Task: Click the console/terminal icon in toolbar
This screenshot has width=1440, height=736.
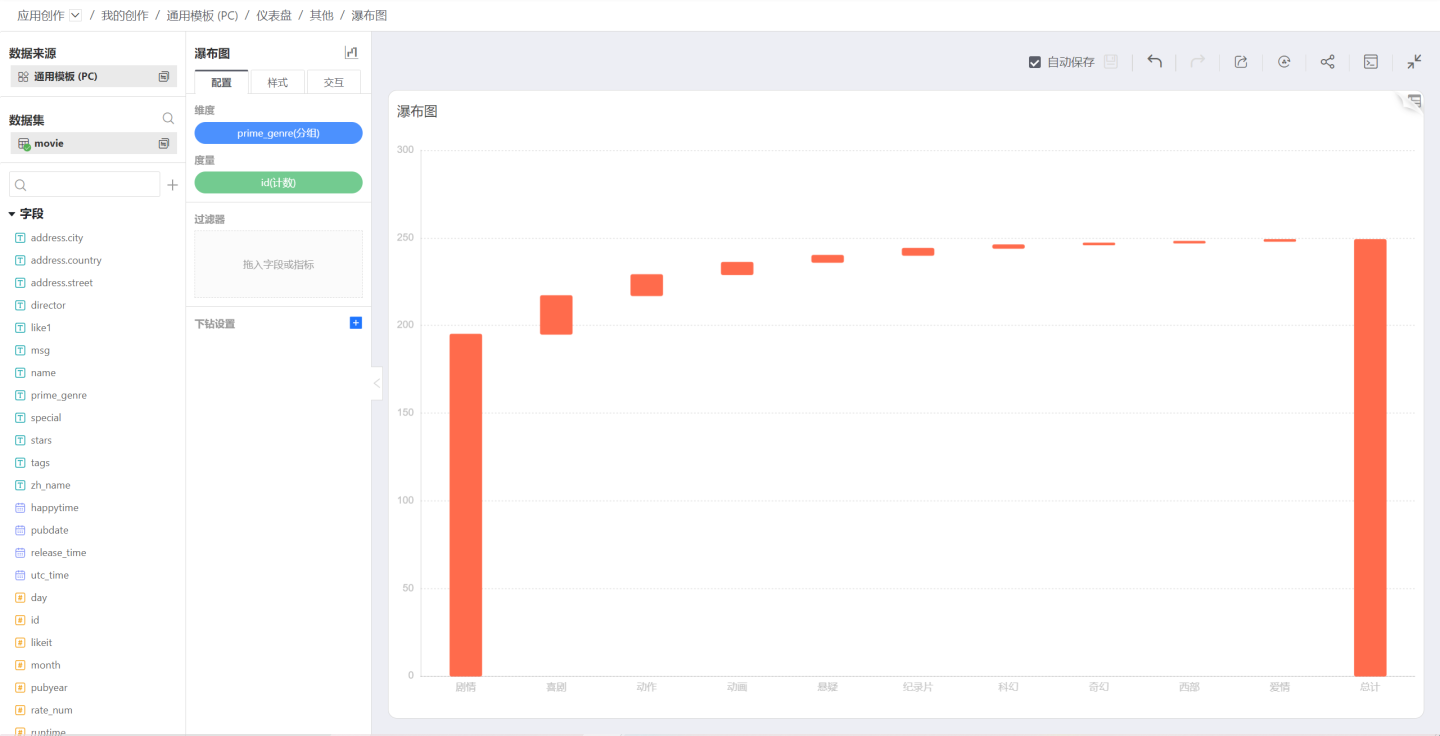Action: click(x=1371, y=62)
